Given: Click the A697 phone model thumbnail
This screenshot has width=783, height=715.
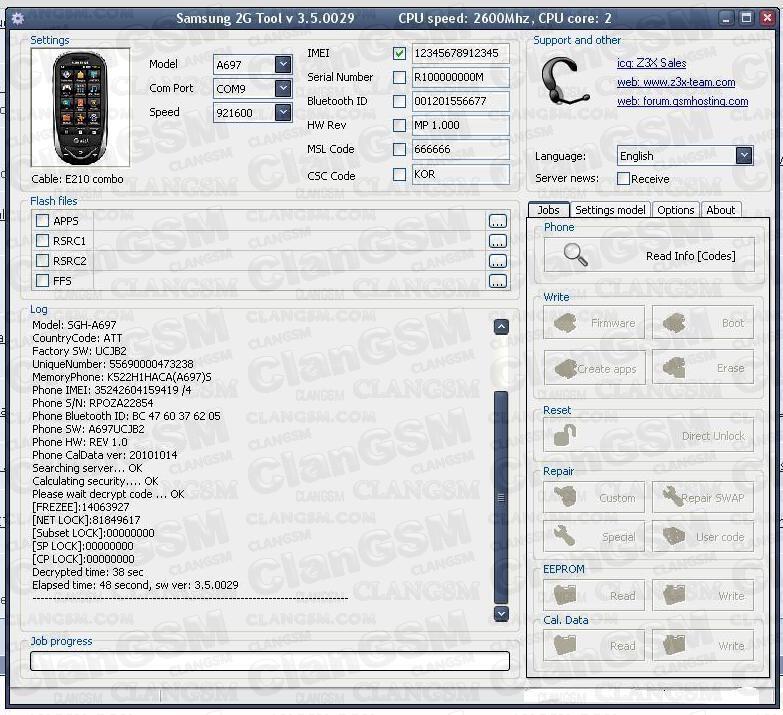Looking at the screenshot, I should coord(80,108).
